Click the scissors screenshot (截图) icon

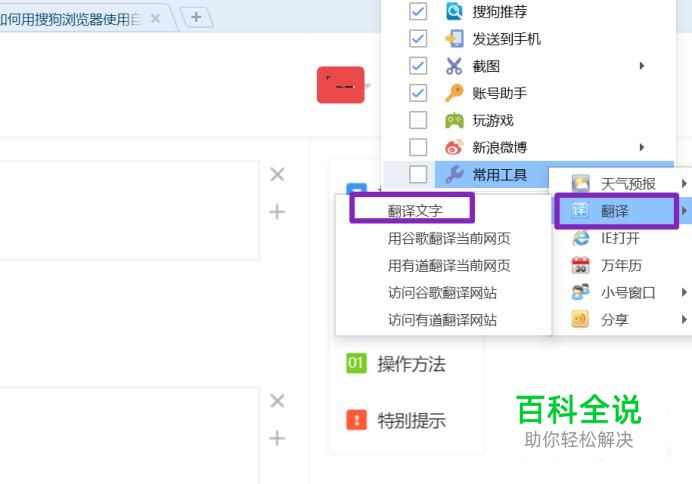(x=454, y=66)
